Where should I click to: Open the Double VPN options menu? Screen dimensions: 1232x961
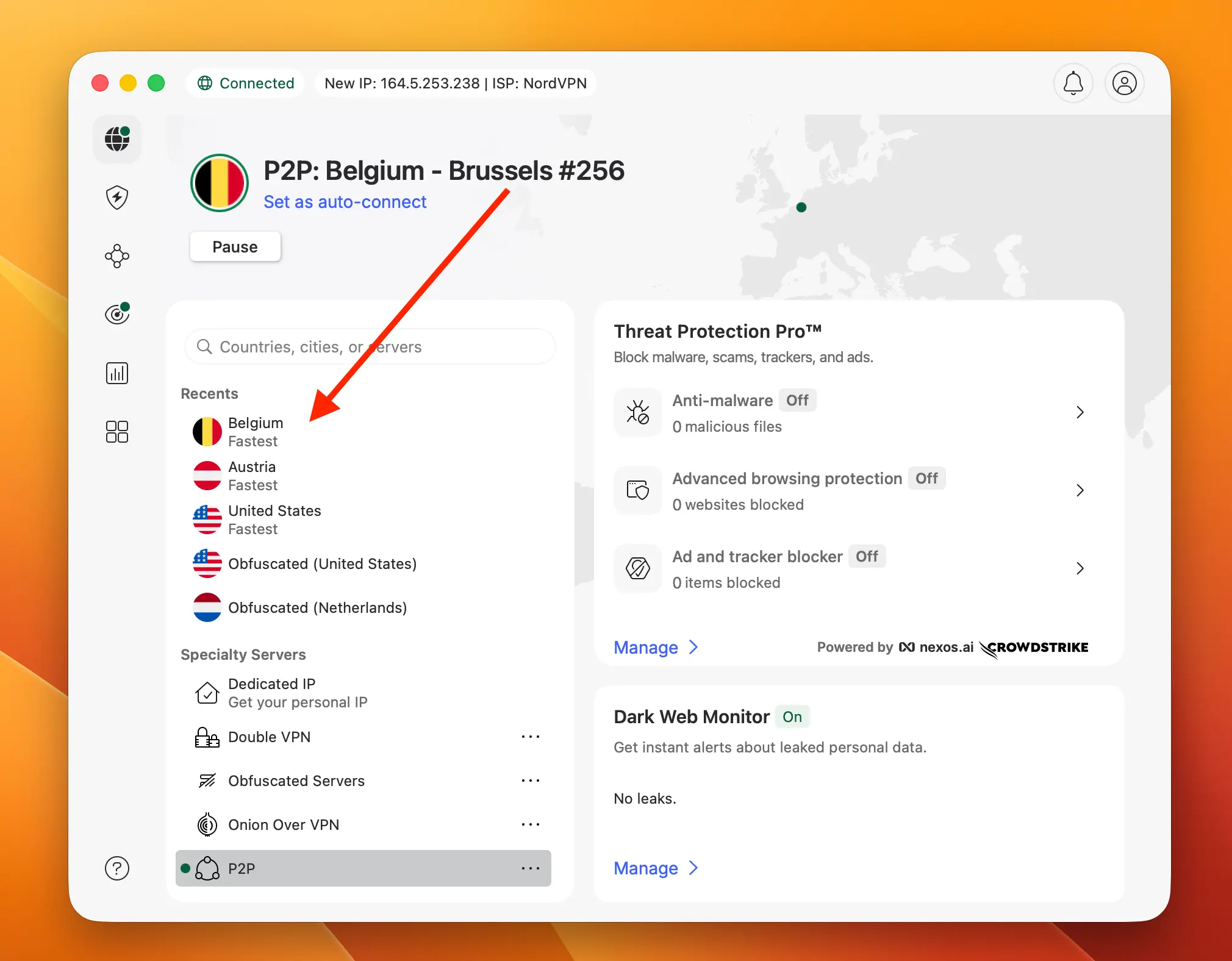pos(531,737)
